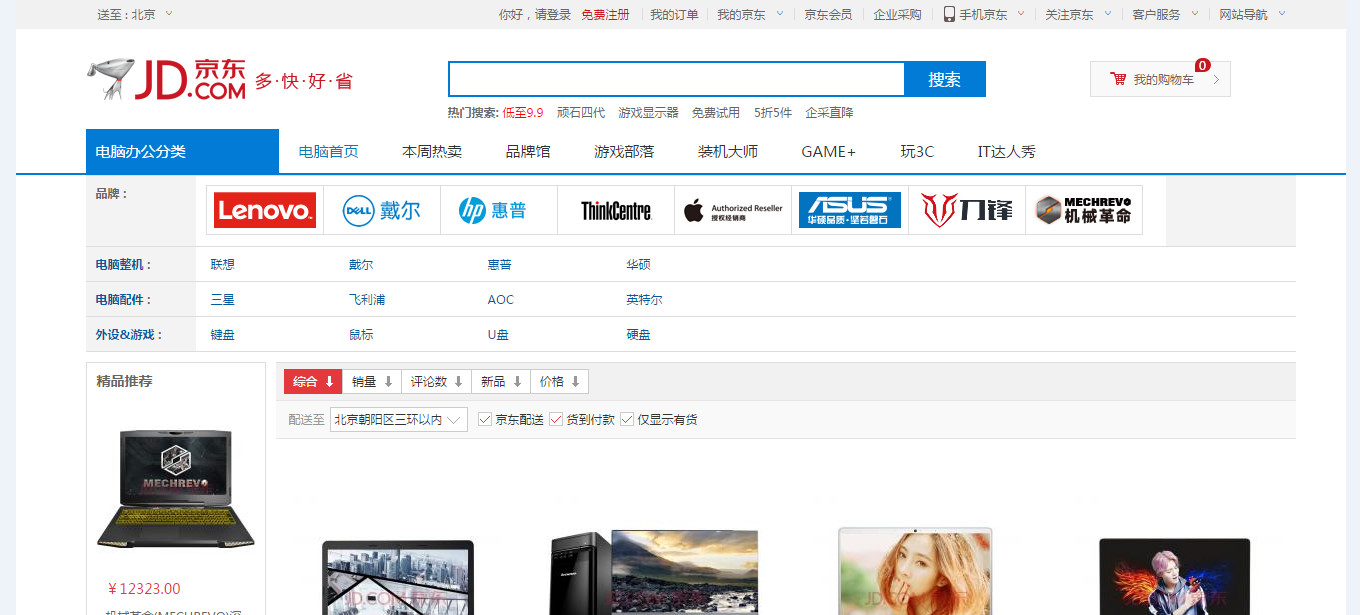Sort products by 价格
The height and width of the screenshot is (615, 1360).
[x=560, y=381]
